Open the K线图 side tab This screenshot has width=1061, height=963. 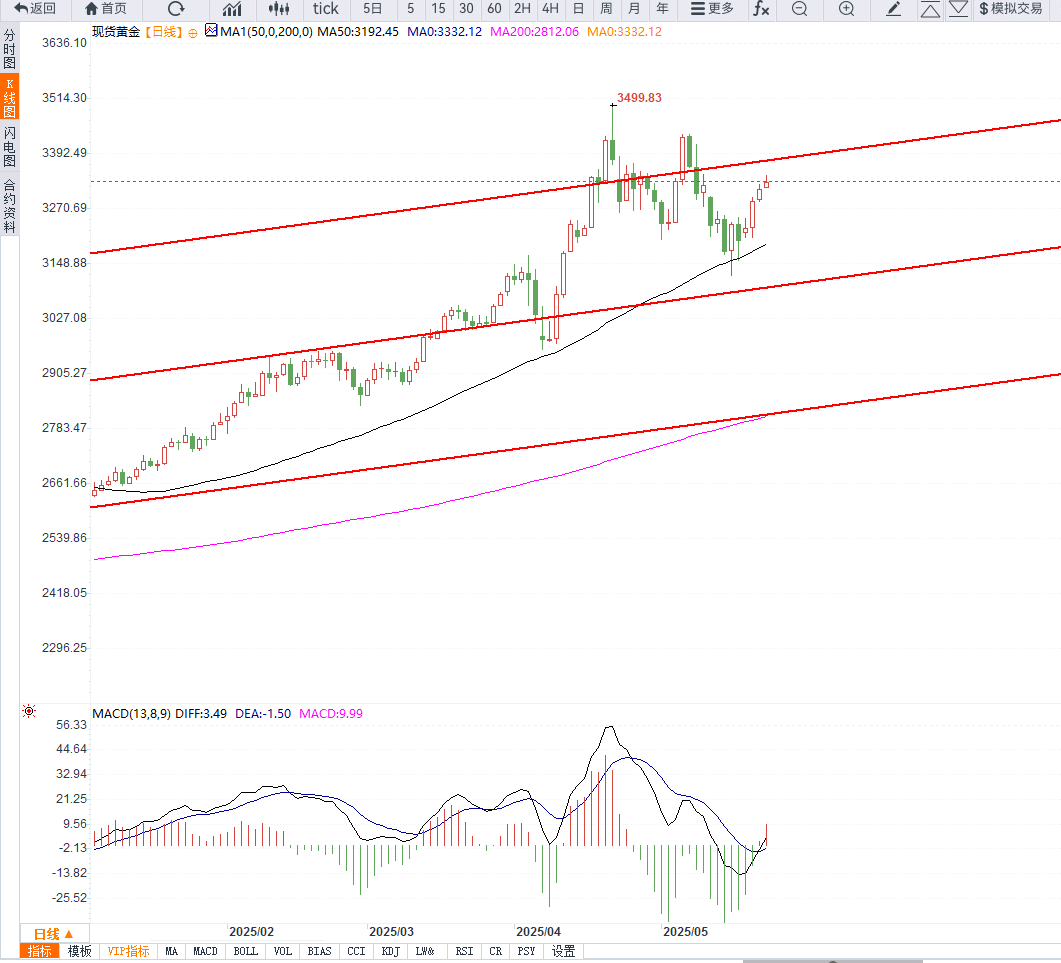(9, 97)
